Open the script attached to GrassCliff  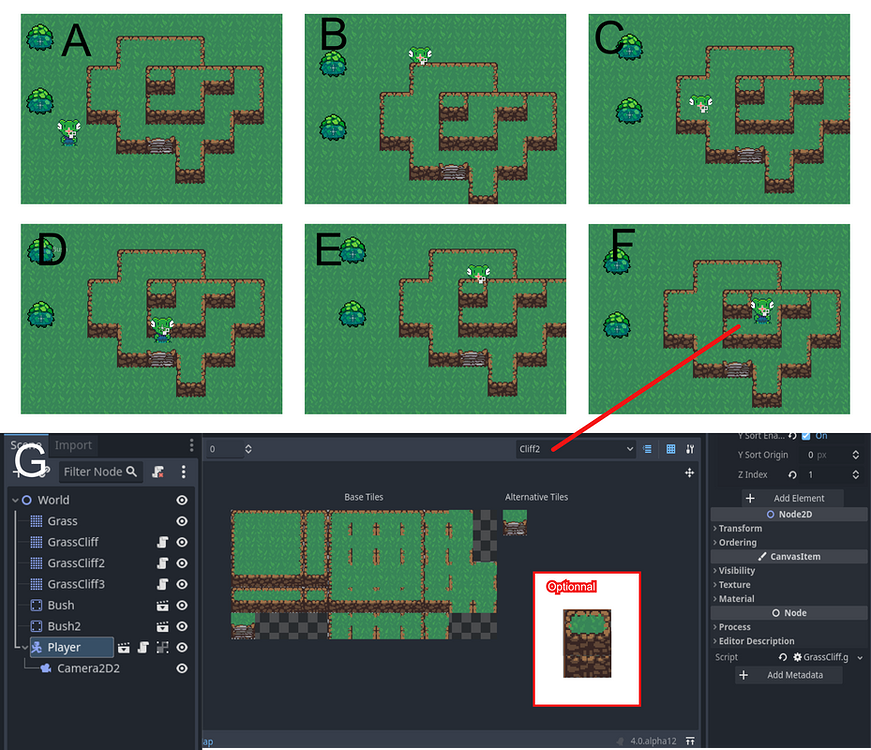(162, 542)
